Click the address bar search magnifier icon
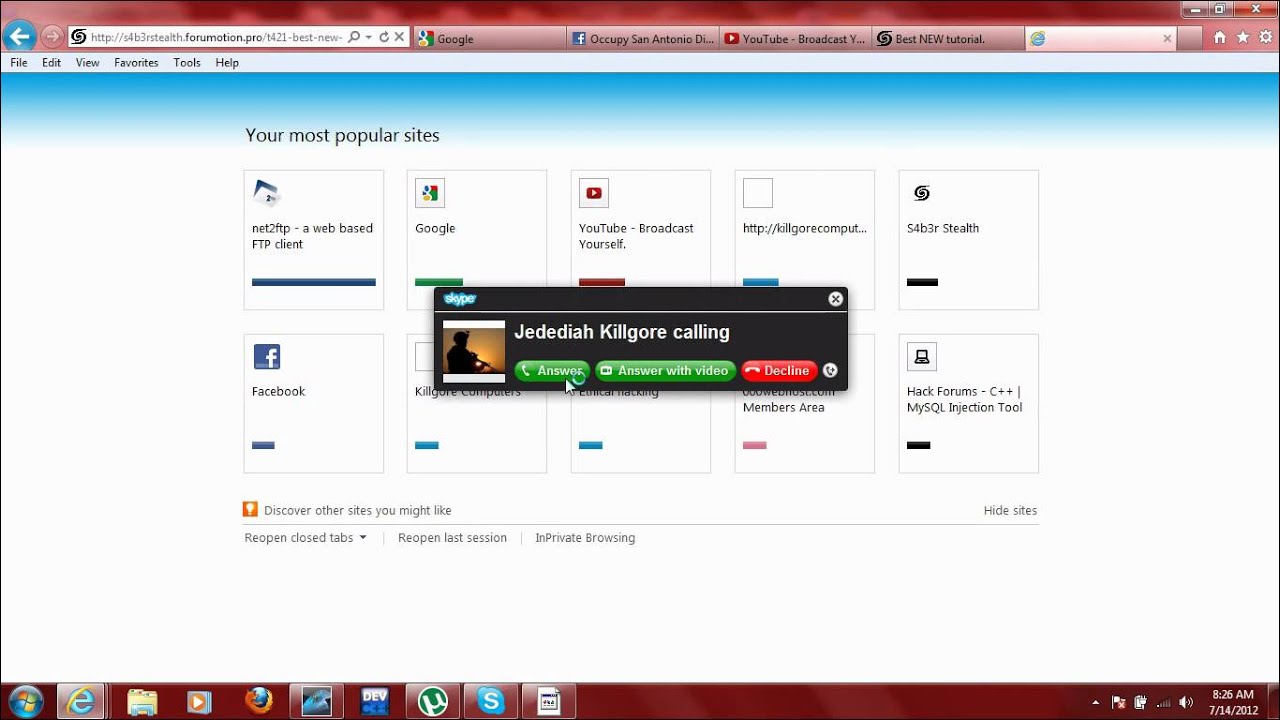The width and height of the screenshot is (1280, 720). [x=354, y=37]
